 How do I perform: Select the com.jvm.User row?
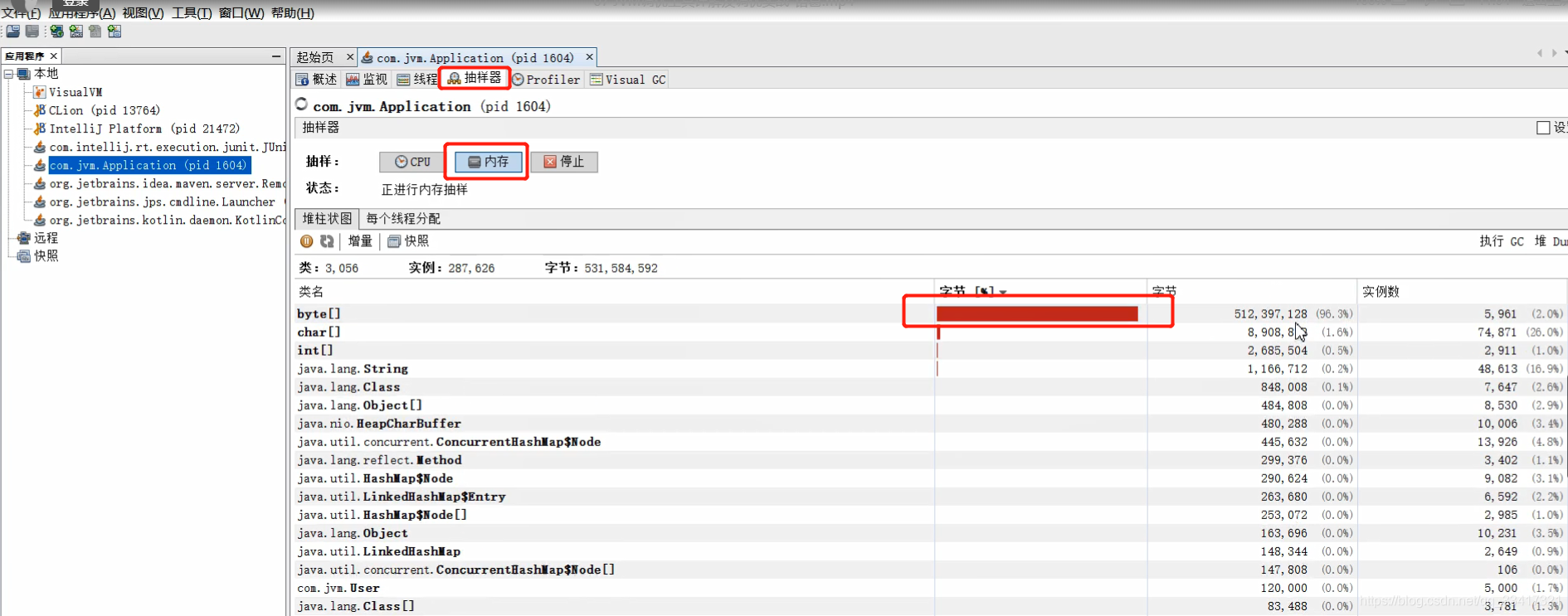(x=929, y=588)
